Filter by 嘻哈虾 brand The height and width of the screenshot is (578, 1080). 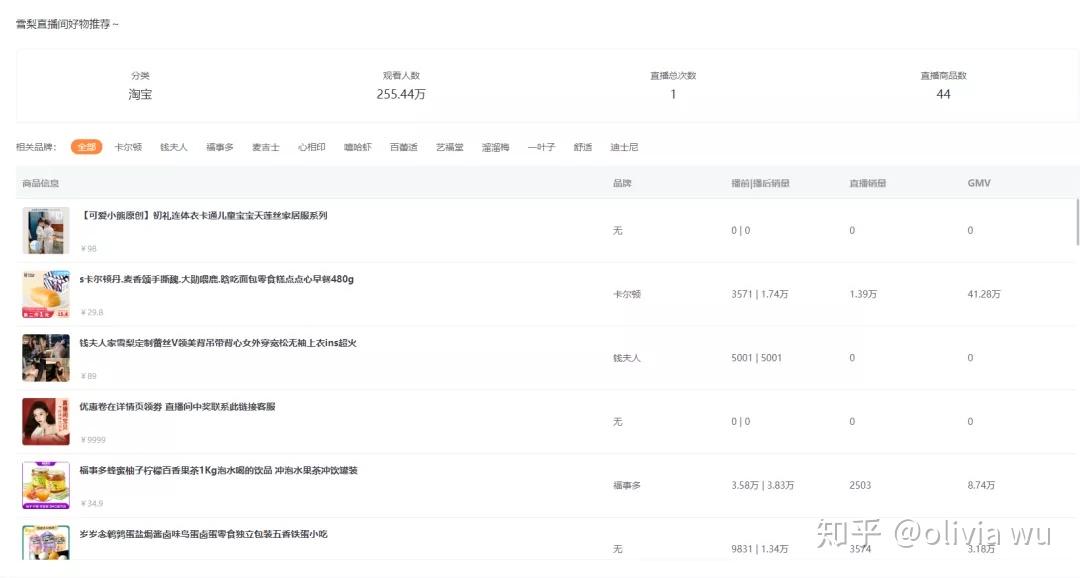[357, 146]
